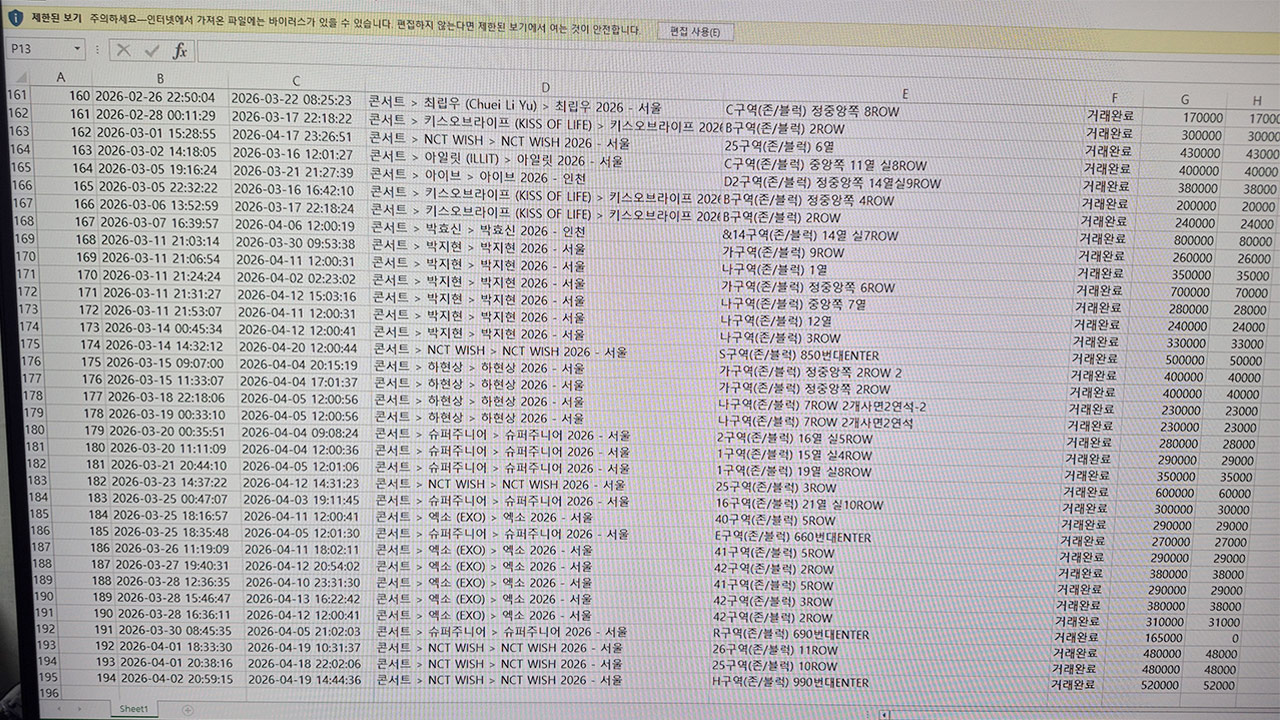Select the price cell 170000
This screenshot has width=1280, height=720.
[1201, 118]
